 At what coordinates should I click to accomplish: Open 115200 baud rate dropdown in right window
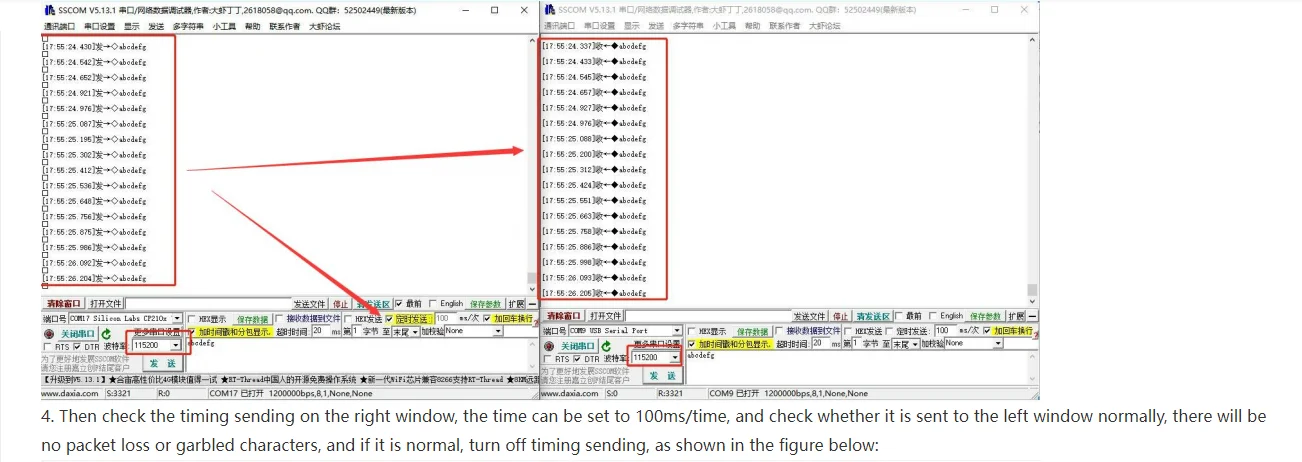[x=674, y=357]
